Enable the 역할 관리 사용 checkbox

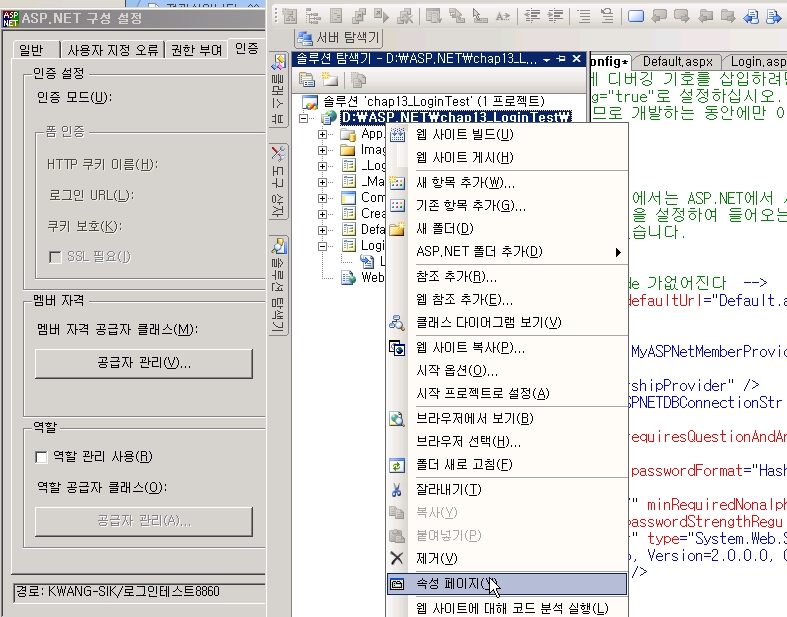(x=41, y=457)
